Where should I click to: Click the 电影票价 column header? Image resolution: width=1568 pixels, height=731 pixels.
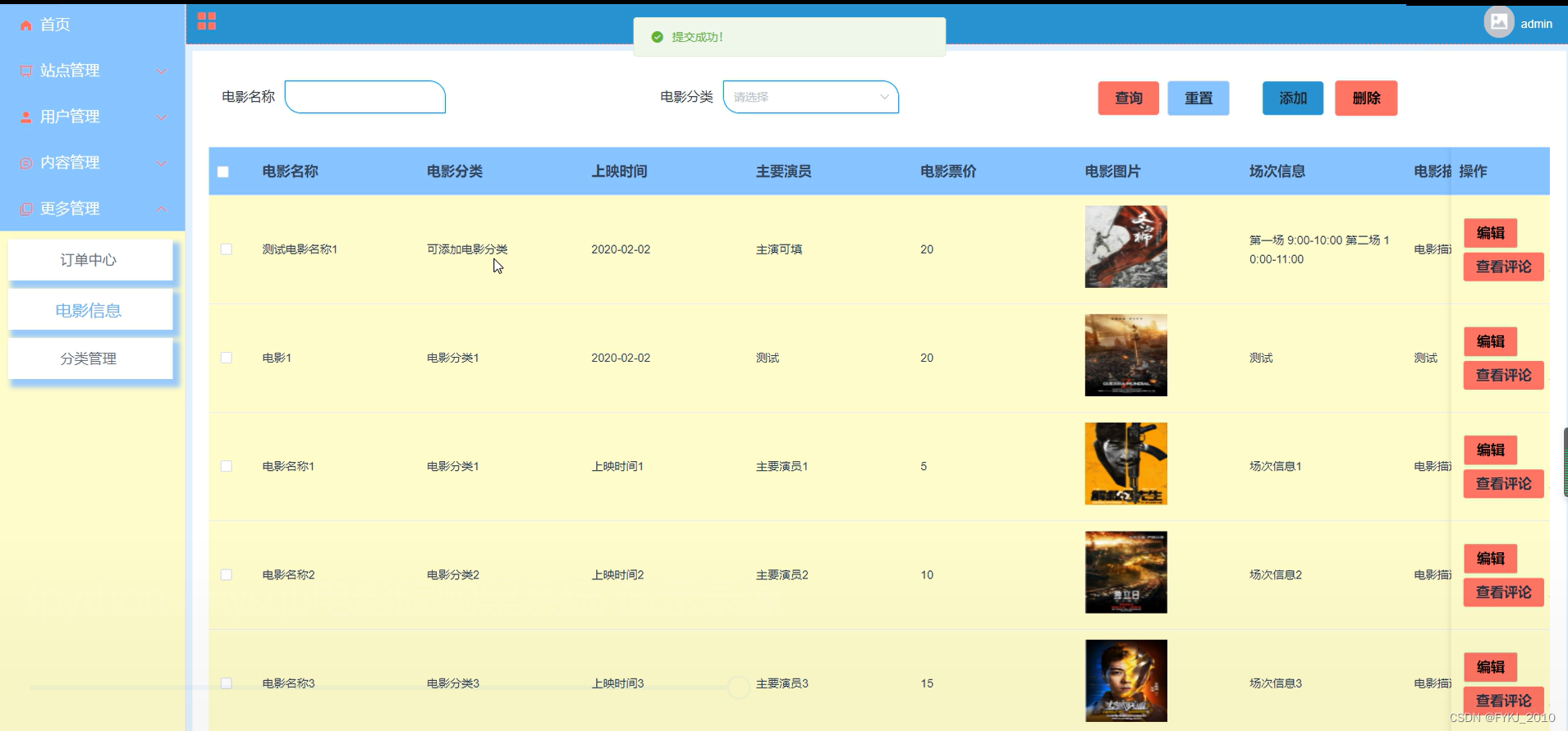(948, 171)
